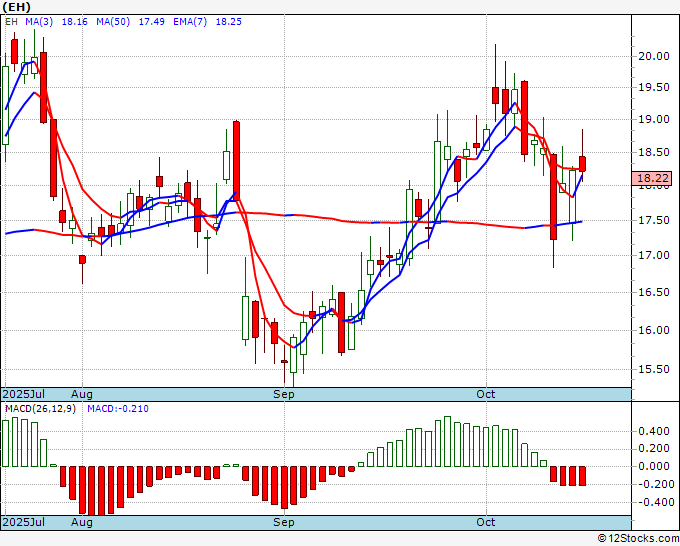Image resolution: width=680 pixels, height=546 pixels.
Task: Click Sep on the price chart time axis
Action: coord(284,394)
